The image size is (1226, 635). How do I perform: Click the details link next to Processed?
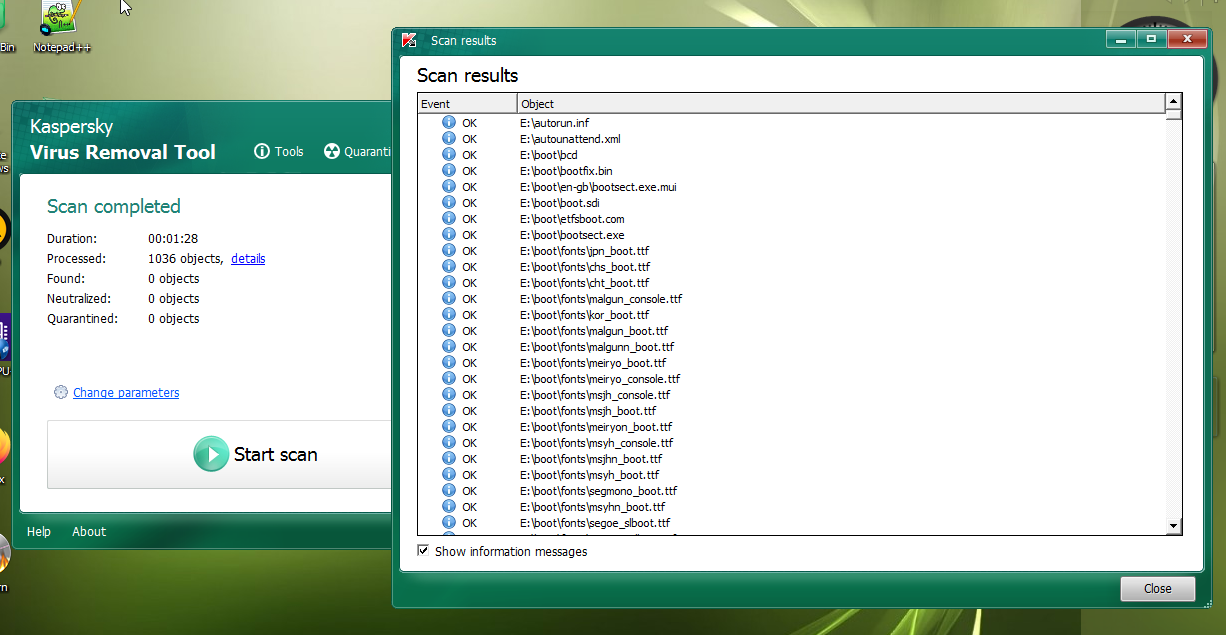248,259
